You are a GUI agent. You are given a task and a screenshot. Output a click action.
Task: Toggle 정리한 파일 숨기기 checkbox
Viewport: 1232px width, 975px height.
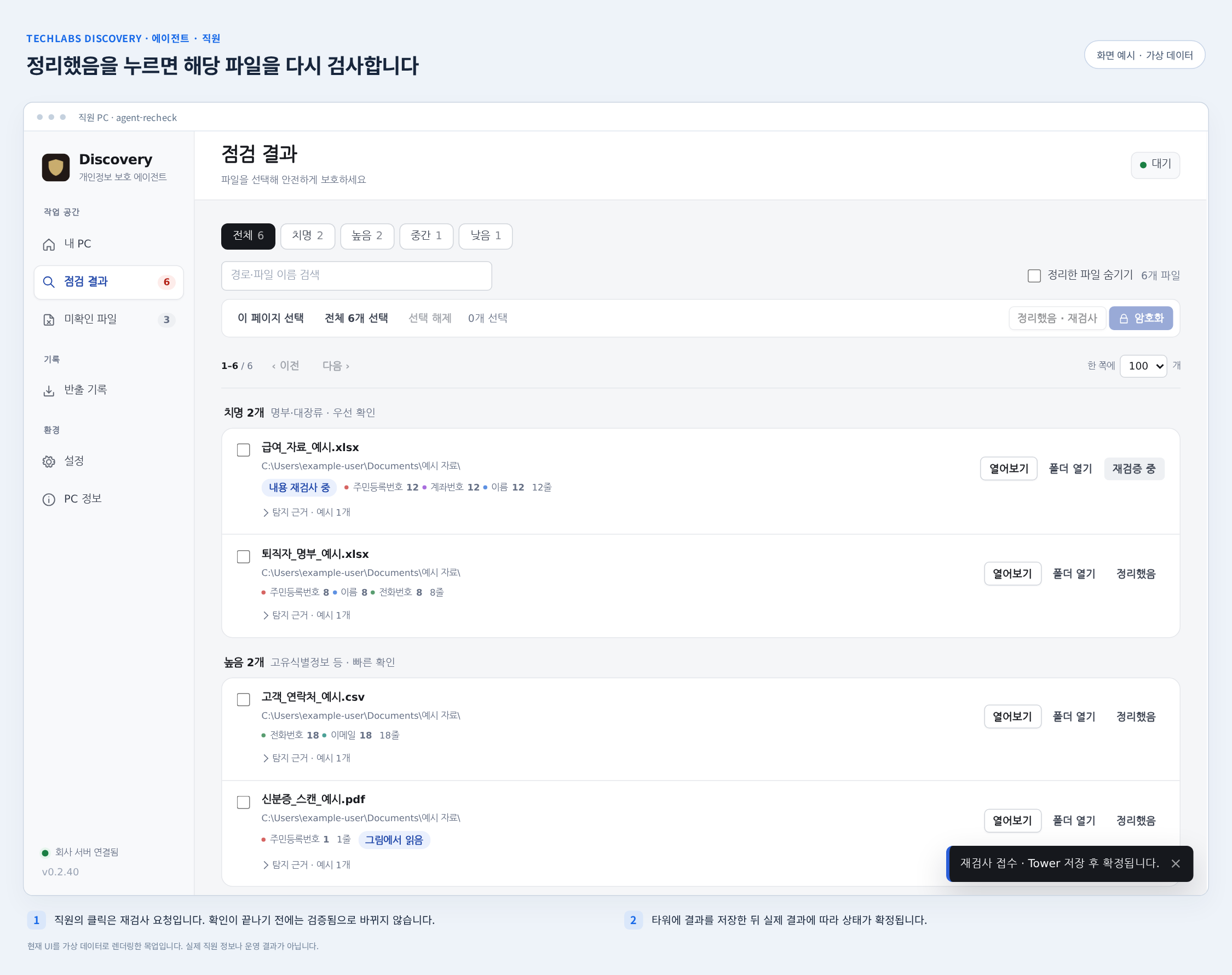tap(1034, 276)
